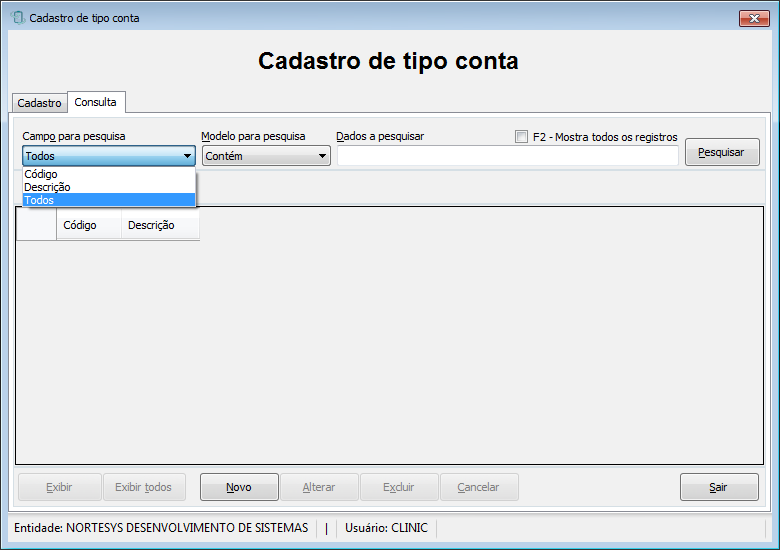Click the Alterar button
Screen dimensions: 780x550
coord(319,487)
